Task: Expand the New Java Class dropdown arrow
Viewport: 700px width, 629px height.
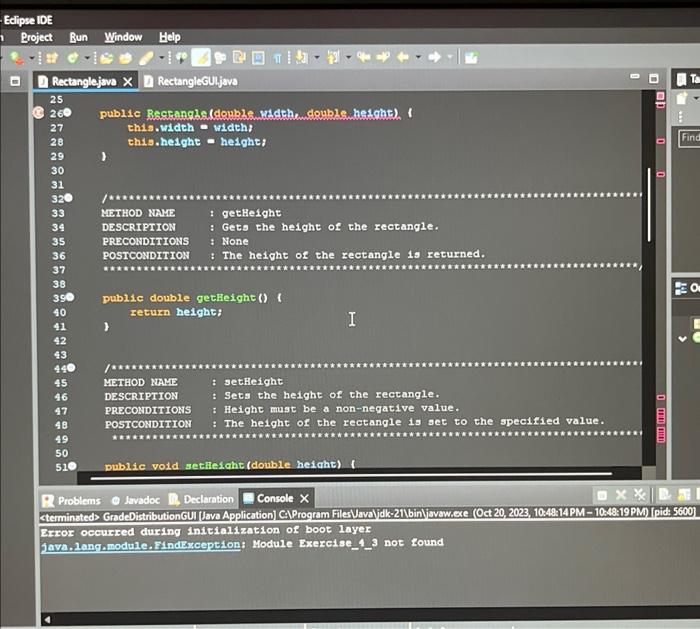Action: tap(88, 58)
